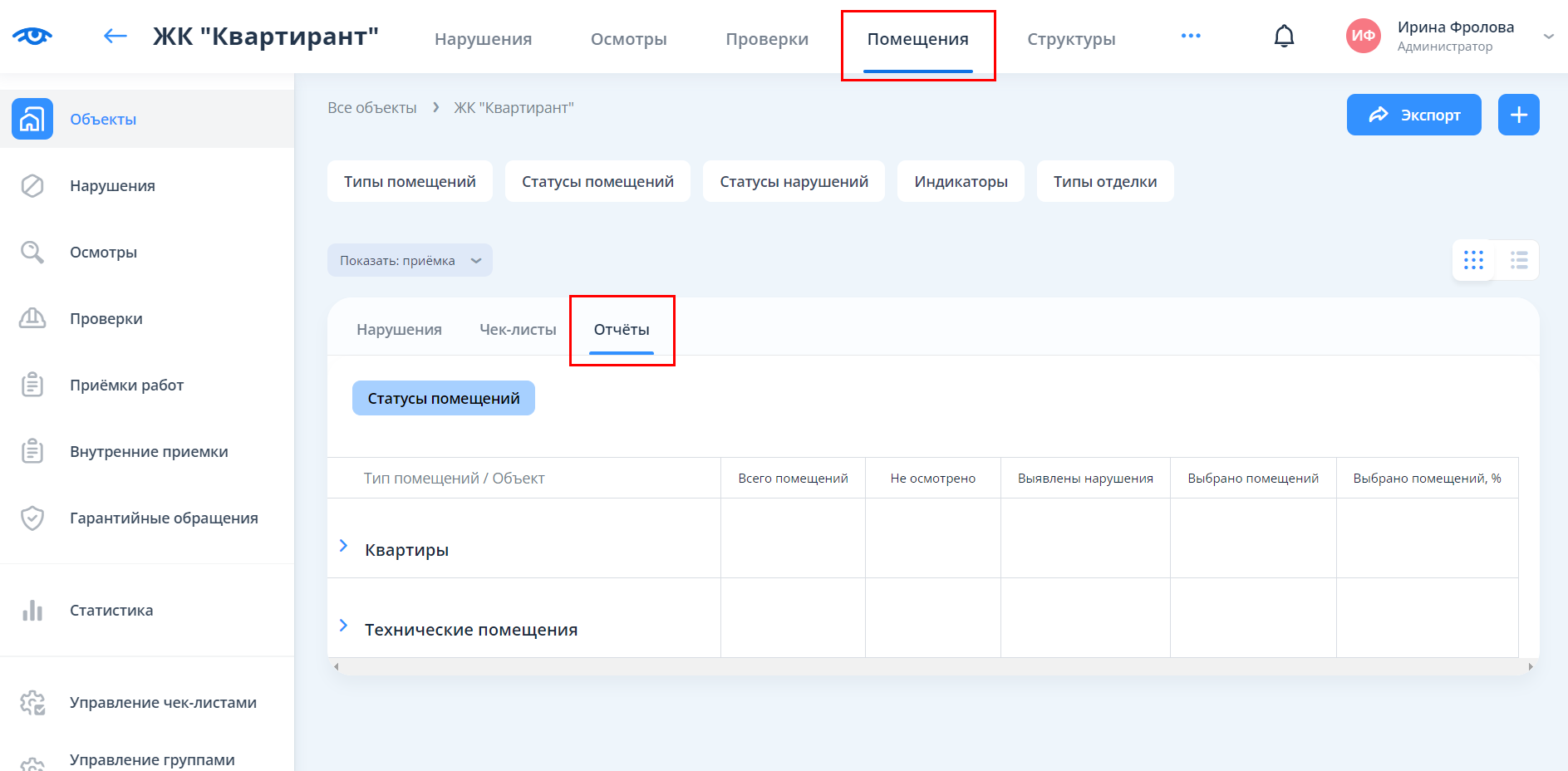Open Гарантийные обращения in the sidebar

[x=164, y=518]
